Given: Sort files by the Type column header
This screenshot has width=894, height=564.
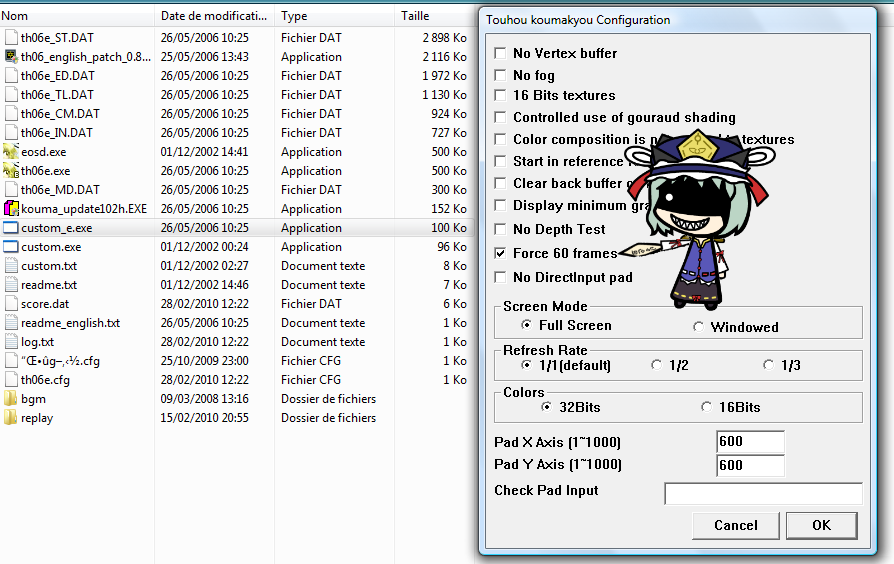Looking at the screenshot, I should pyautogui.click(x=334, y=16).
